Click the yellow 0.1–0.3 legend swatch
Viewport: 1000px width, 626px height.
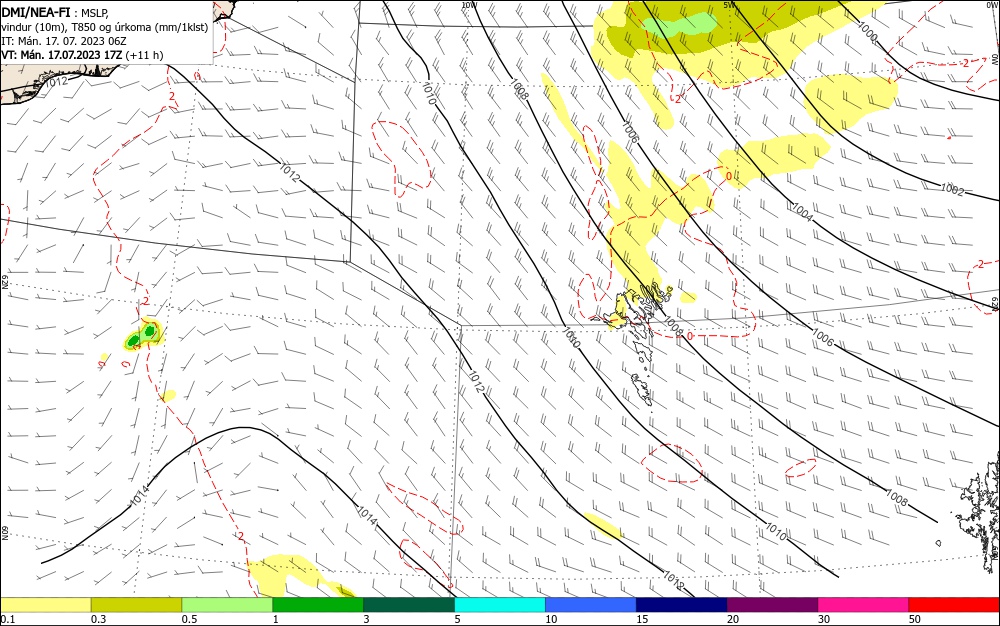(x=46, y=605)
